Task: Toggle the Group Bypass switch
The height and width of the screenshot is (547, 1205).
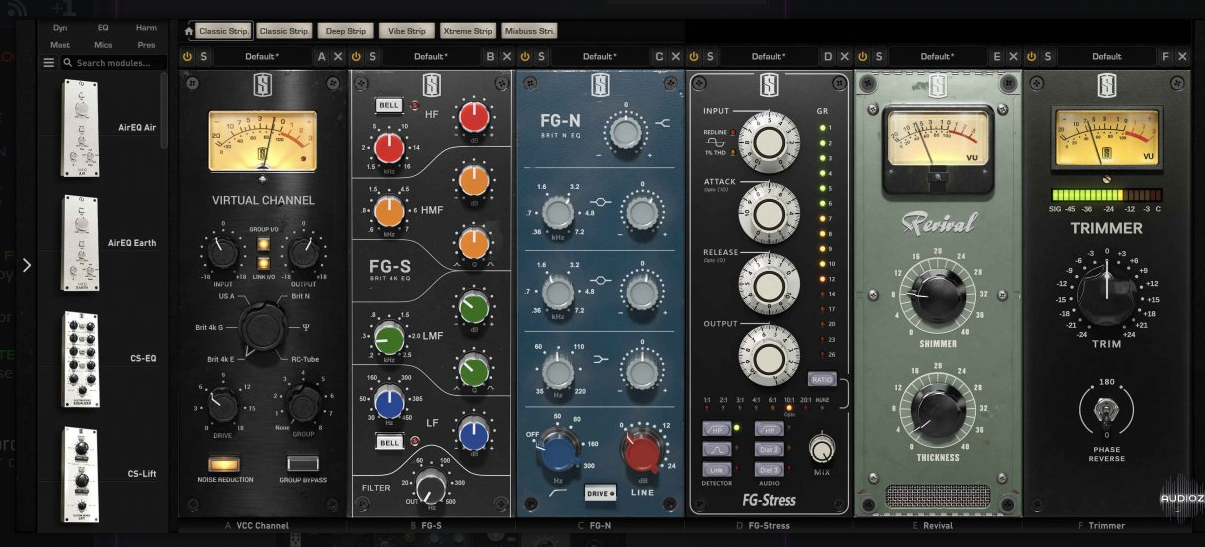Action: point(302,464)
